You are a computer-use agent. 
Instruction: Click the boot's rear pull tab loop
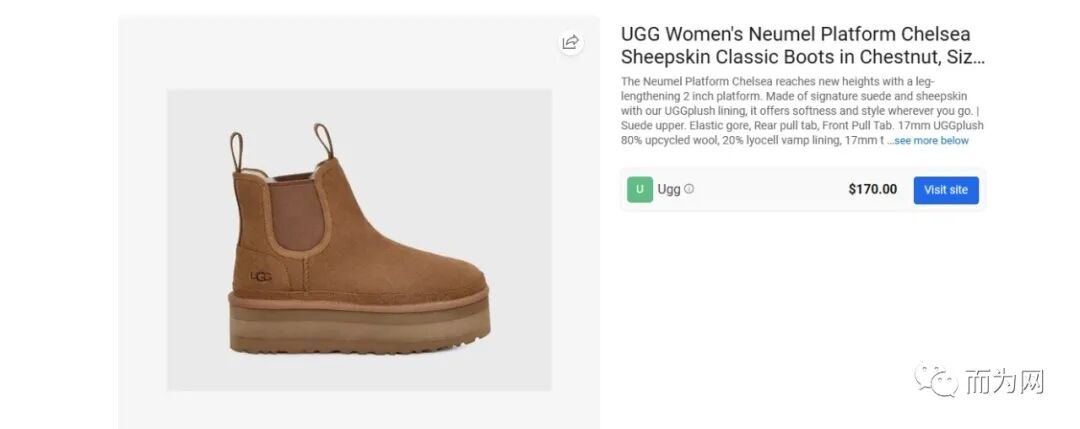click(236, 152)
